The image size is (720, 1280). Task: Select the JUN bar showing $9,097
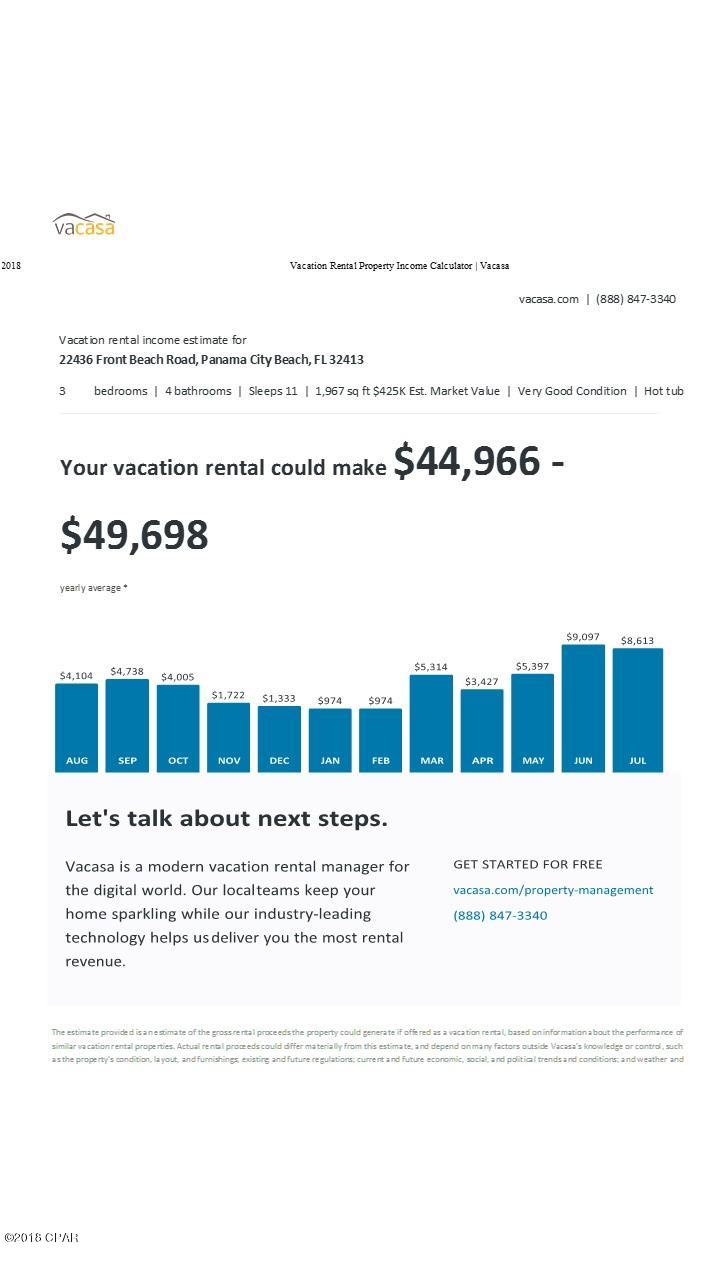[x=583, y=708]
